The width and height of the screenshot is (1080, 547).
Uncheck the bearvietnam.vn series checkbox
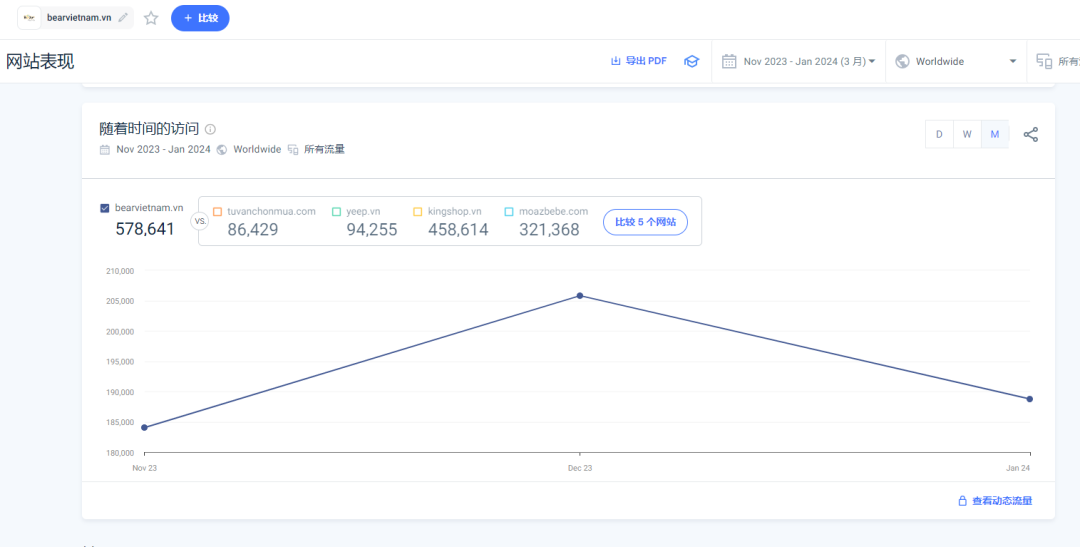pyautogui.click(x=105, y=208)
